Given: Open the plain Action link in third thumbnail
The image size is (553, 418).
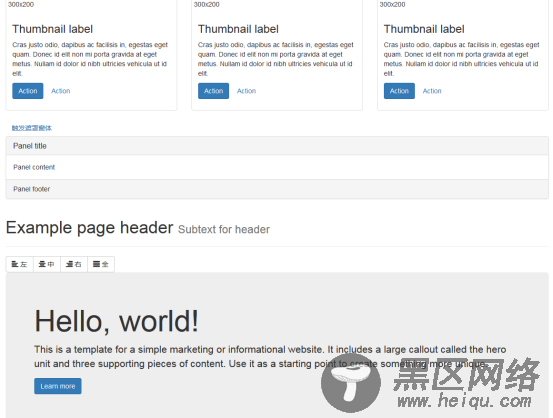Looking at the screenshot, I should [x=432, y=91].
